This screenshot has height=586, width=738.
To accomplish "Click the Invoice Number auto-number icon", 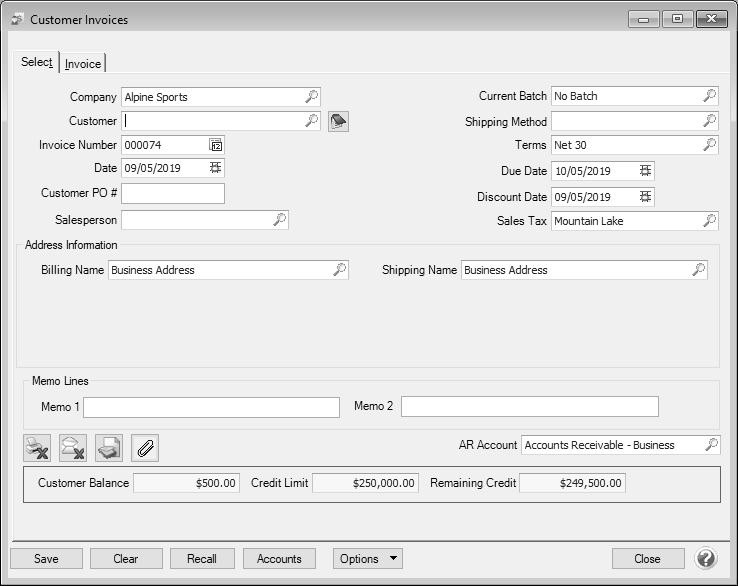I will click(216, 145).
